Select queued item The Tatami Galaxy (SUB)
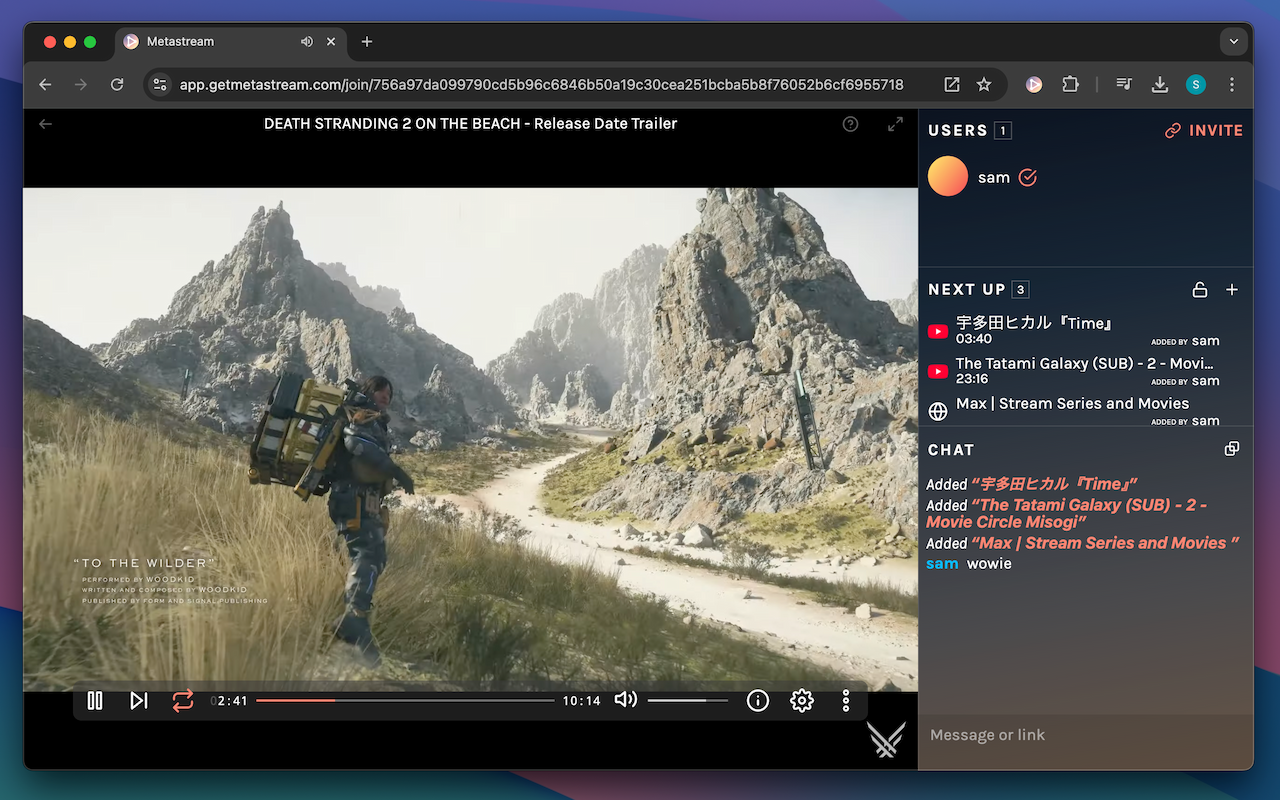 [x=1085, y=371]
